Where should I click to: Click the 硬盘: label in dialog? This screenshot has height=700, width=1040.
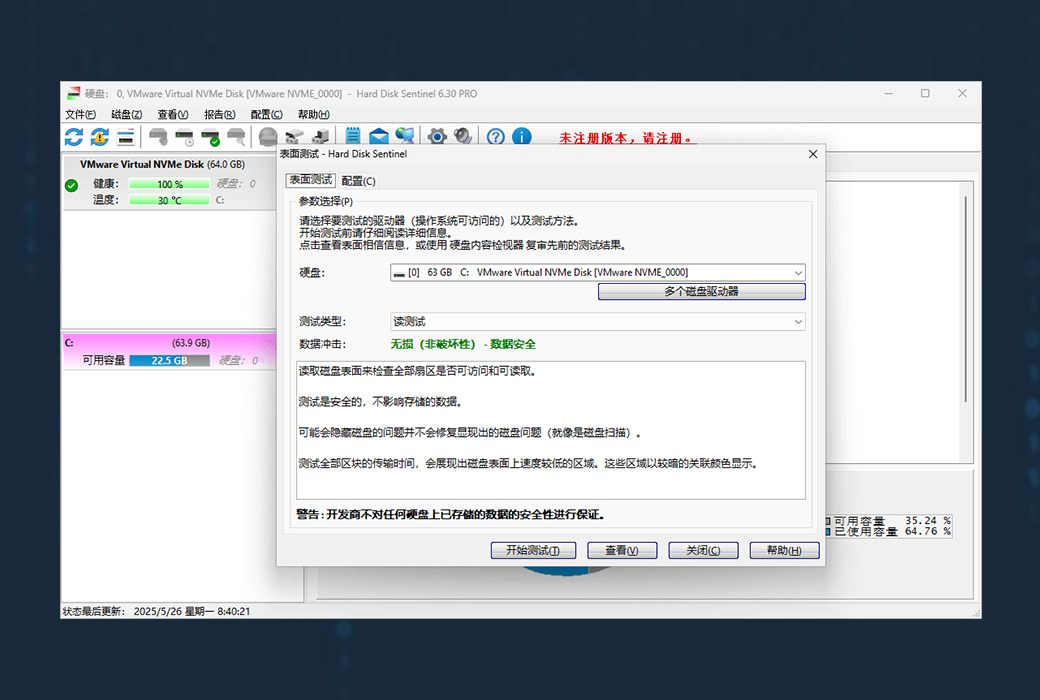pos(312,273)
